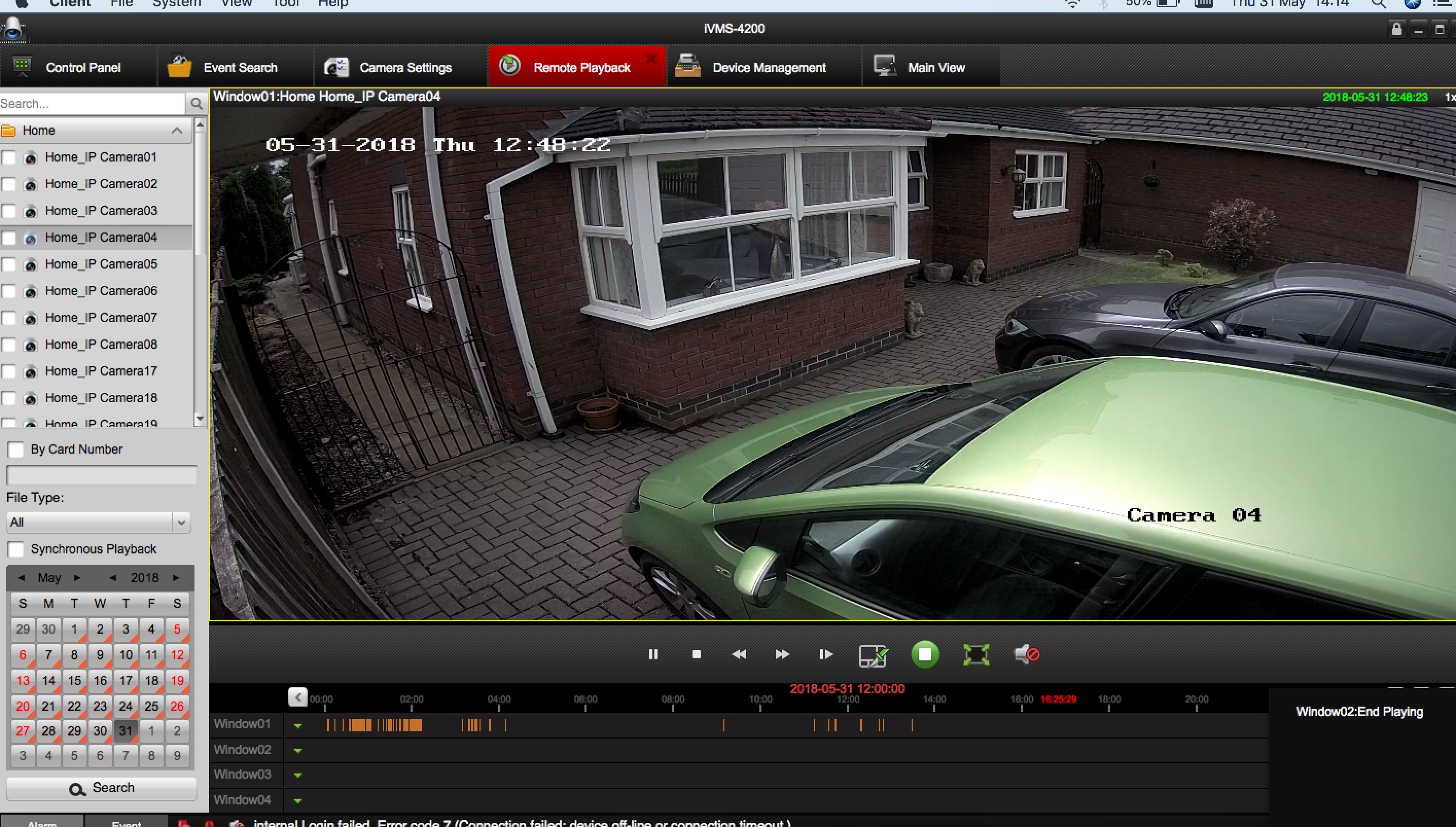The width and height of the screenshot is (1456, 827).
Task: Click the green stop all playback button
Action: 924,654
